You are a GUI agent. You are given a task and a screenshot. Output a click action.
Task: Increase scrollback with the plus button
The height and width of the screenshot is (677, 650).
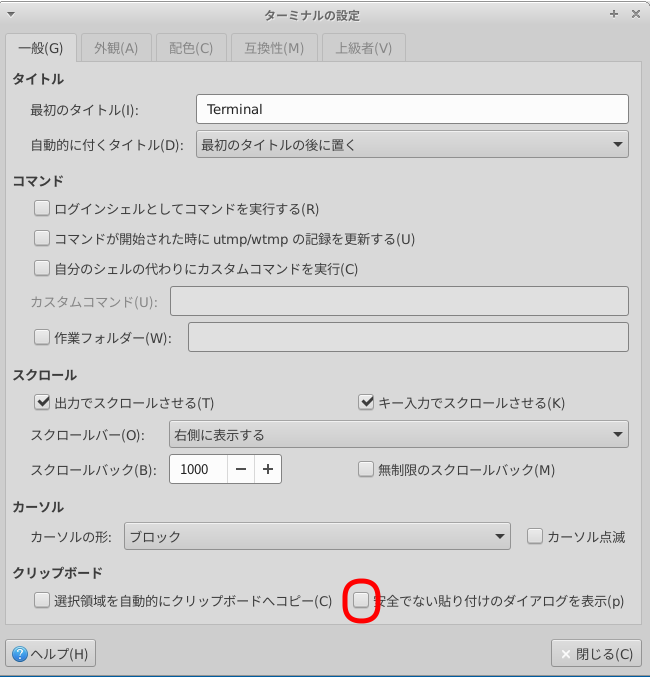[x=268, y=469]
